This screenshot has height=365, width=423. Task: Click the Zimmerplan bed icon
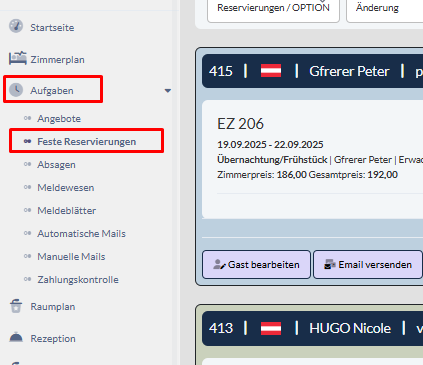tap(17, 58)
